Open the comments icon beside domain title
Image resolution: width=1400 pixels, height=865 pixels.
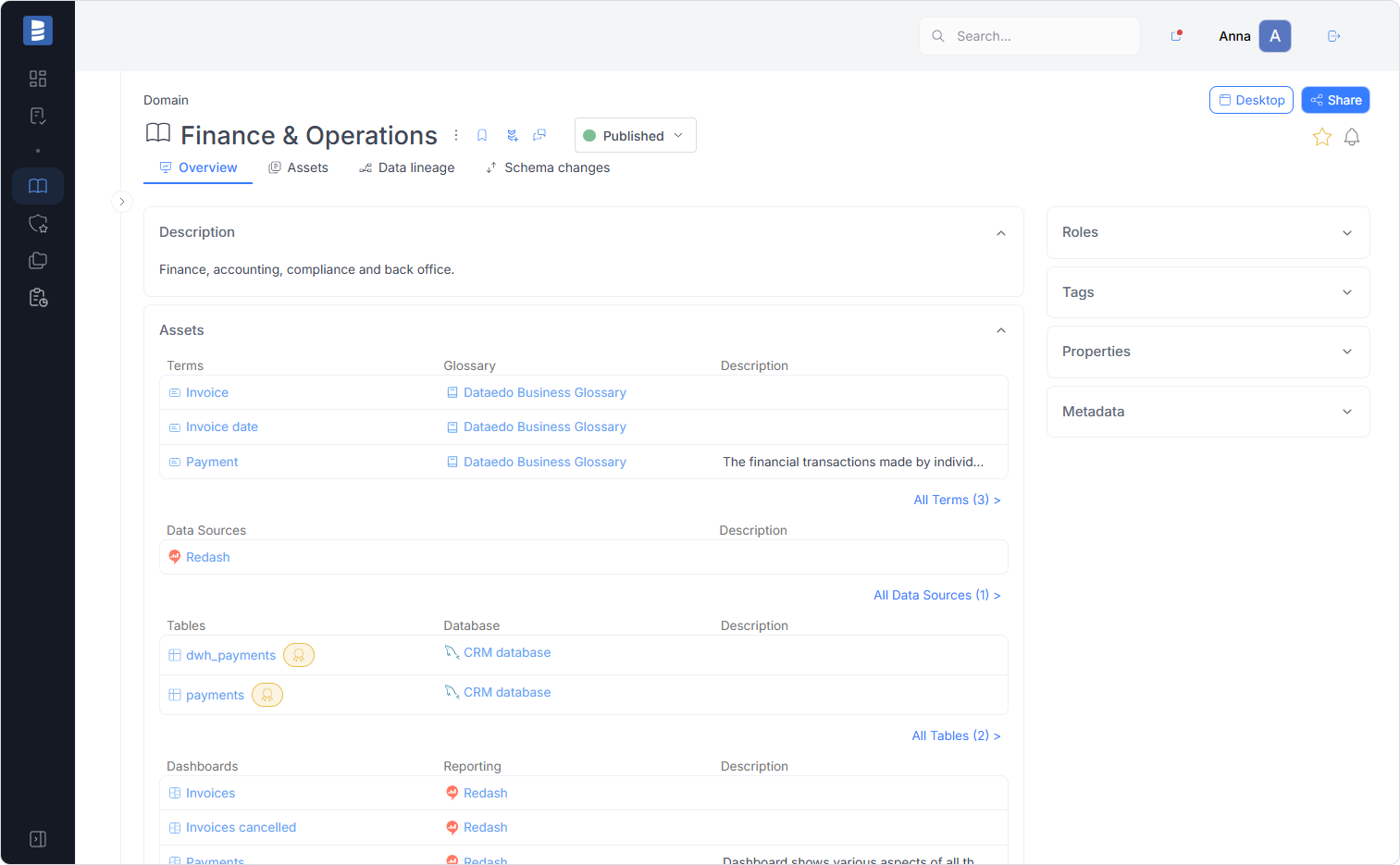[539, 135]
